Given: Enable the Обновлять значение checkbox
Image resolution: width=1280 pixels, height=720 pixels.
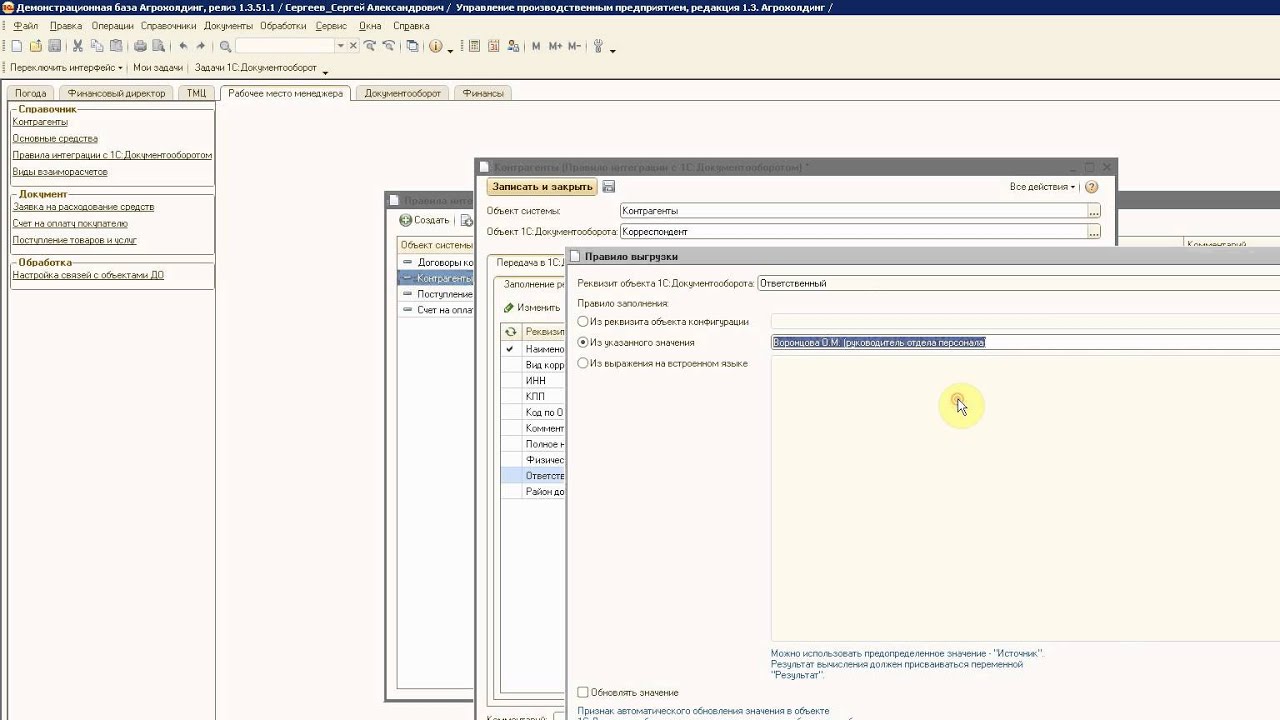Looking at the screenshot, I should [583, 692].
